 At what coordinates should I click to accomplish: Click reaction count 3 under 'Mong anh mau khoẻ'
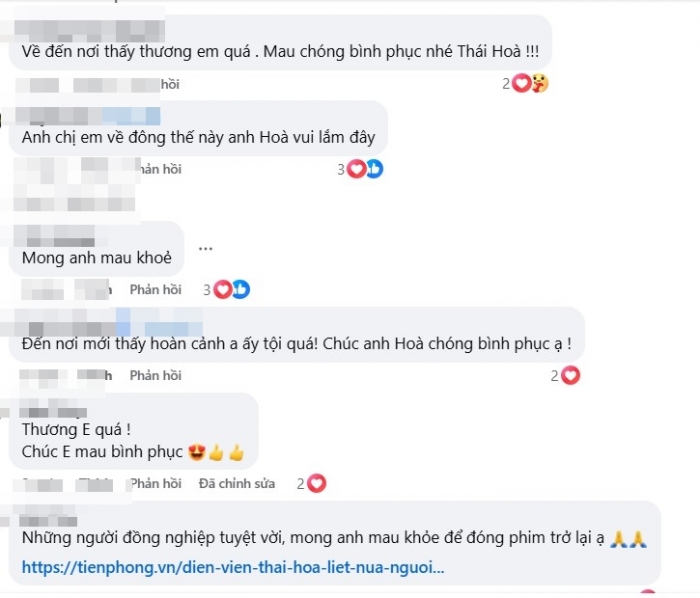(207, 290)
